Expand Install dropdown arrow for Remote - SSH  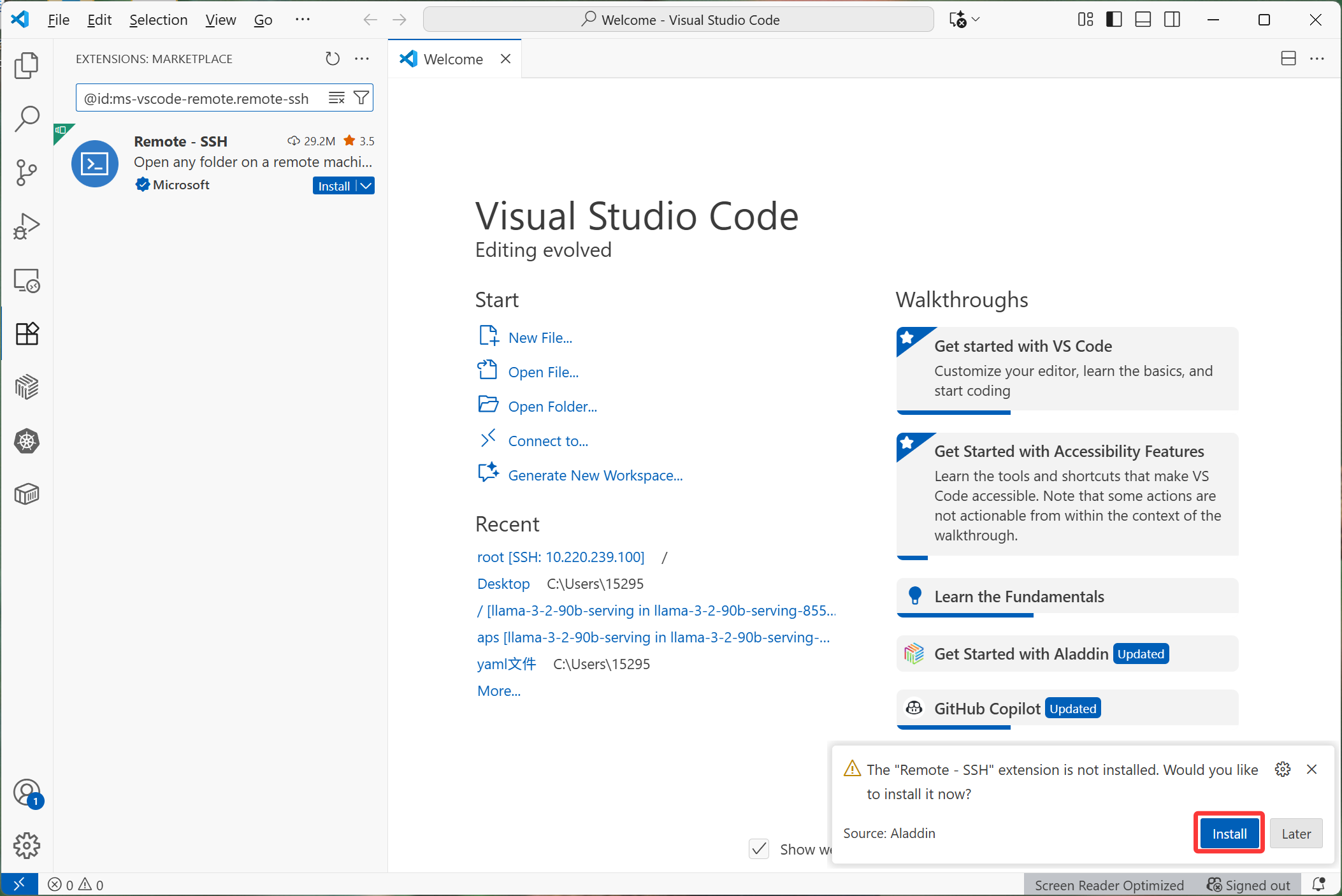[x=366, y=185]
